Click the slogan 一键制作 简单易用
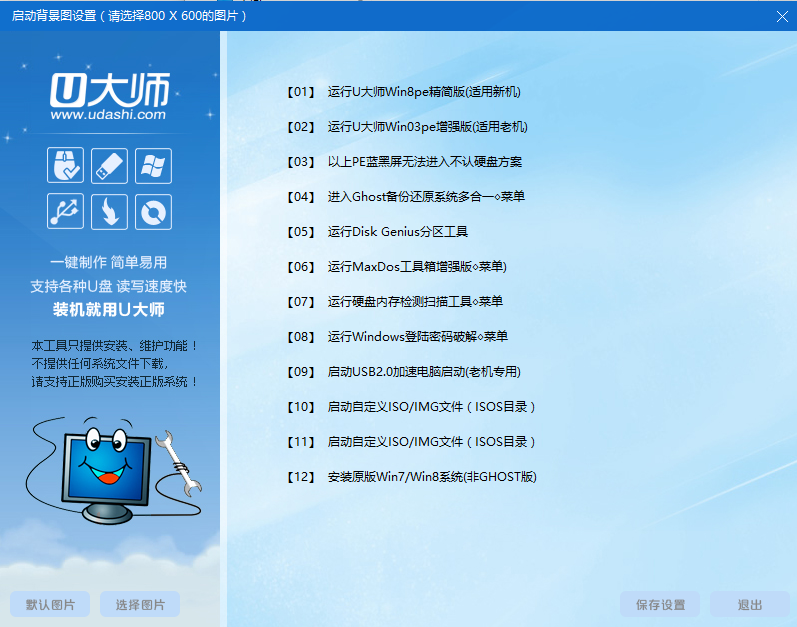This screenshot has width=797, height=627. 108,262
